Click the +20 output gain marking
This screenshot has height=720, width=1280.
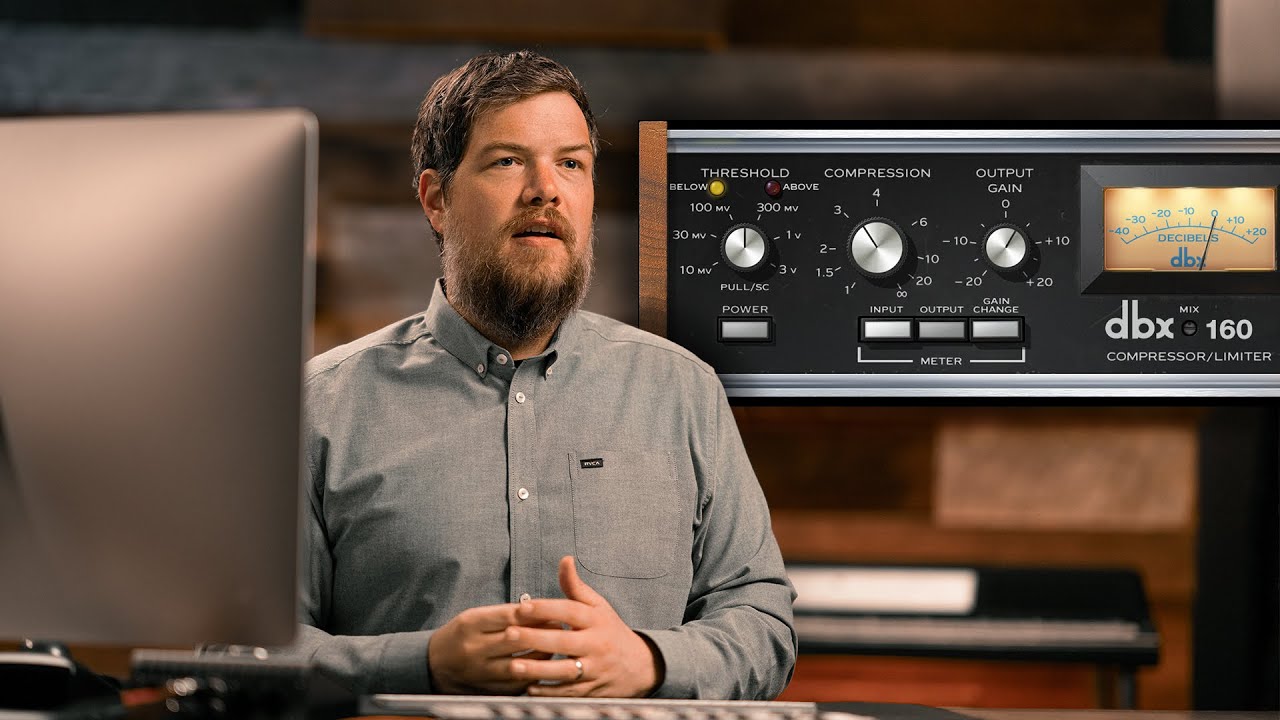[1040, 282]
